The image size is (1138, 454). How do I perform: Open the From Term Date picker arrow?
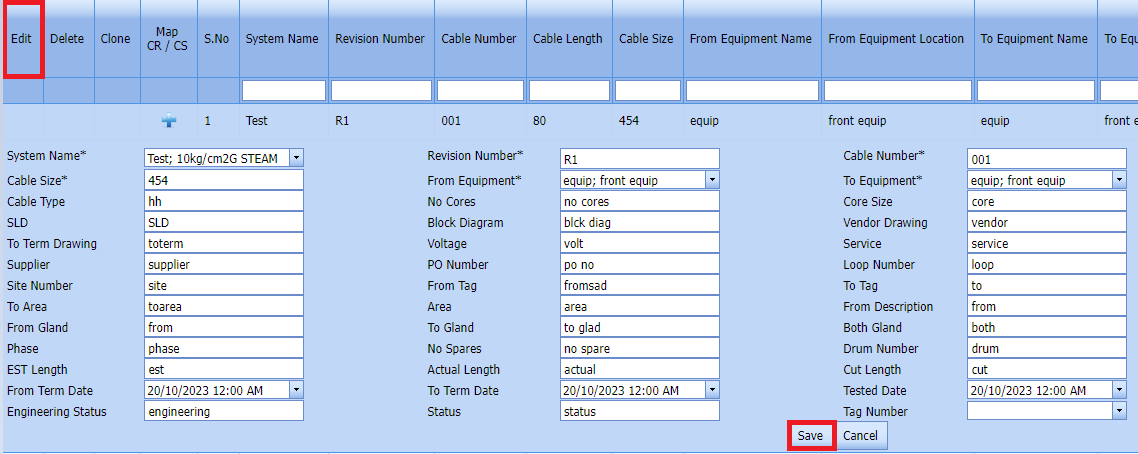tap(296, 390)
